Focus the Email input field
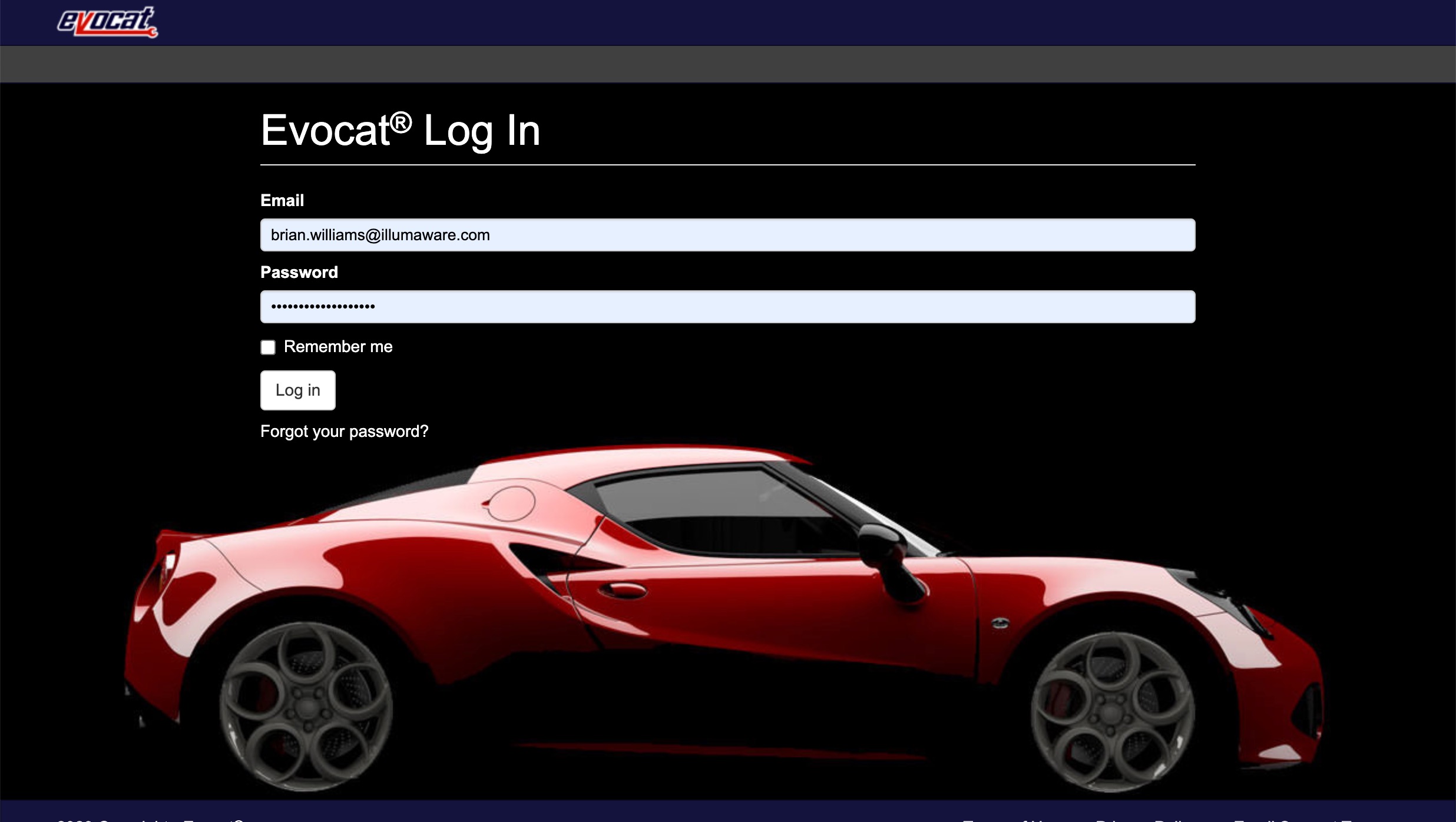1456x822 pixels. pyautogui.click(x=727, y=235)
